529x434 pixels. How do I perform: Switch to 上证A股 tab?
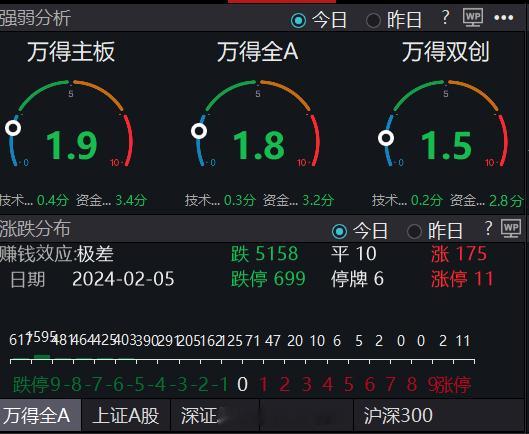[126, 415]
